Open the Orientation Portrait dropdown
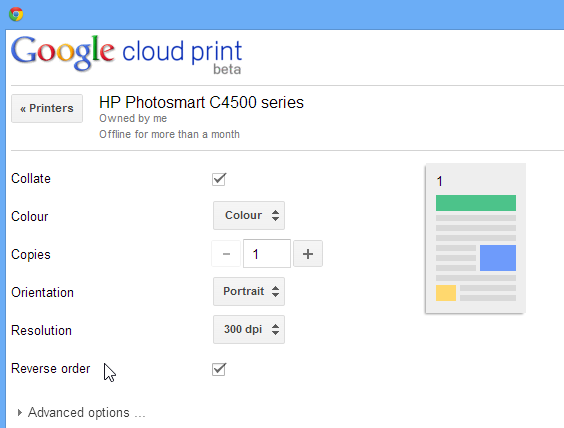 click(249, 291)
